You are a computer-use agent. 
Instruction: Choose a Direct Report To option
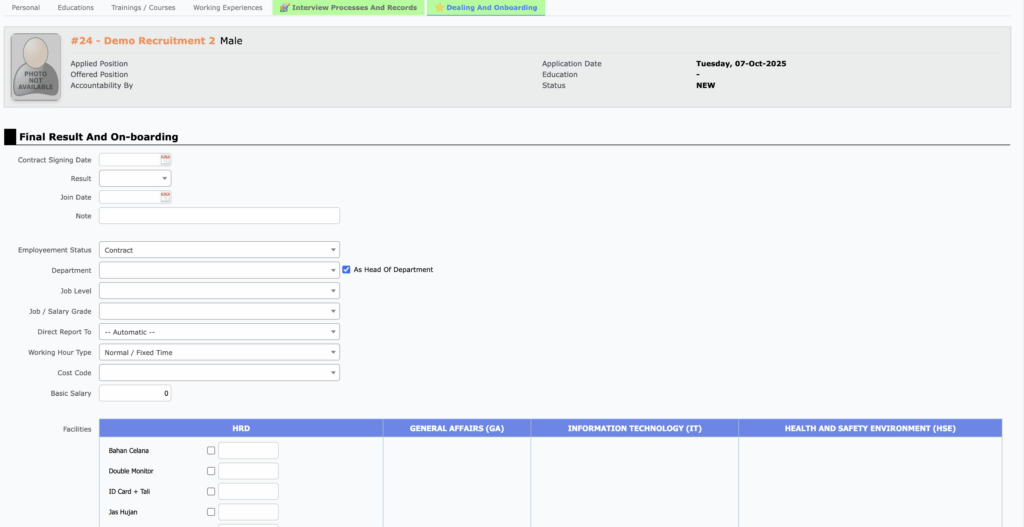click(x=219, y=332)
